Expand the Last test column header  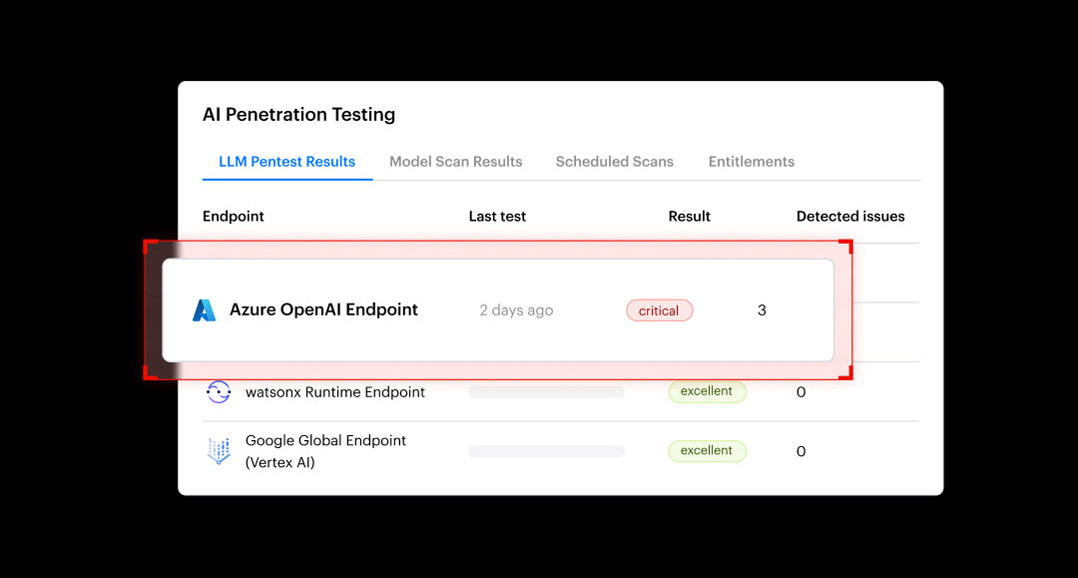[x=497, y=216]
